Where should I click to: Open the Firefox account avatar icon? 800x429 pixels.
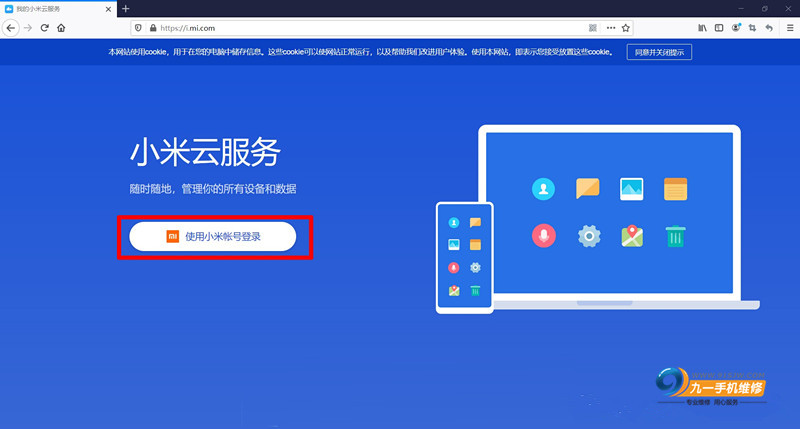(x=736, y=28)
